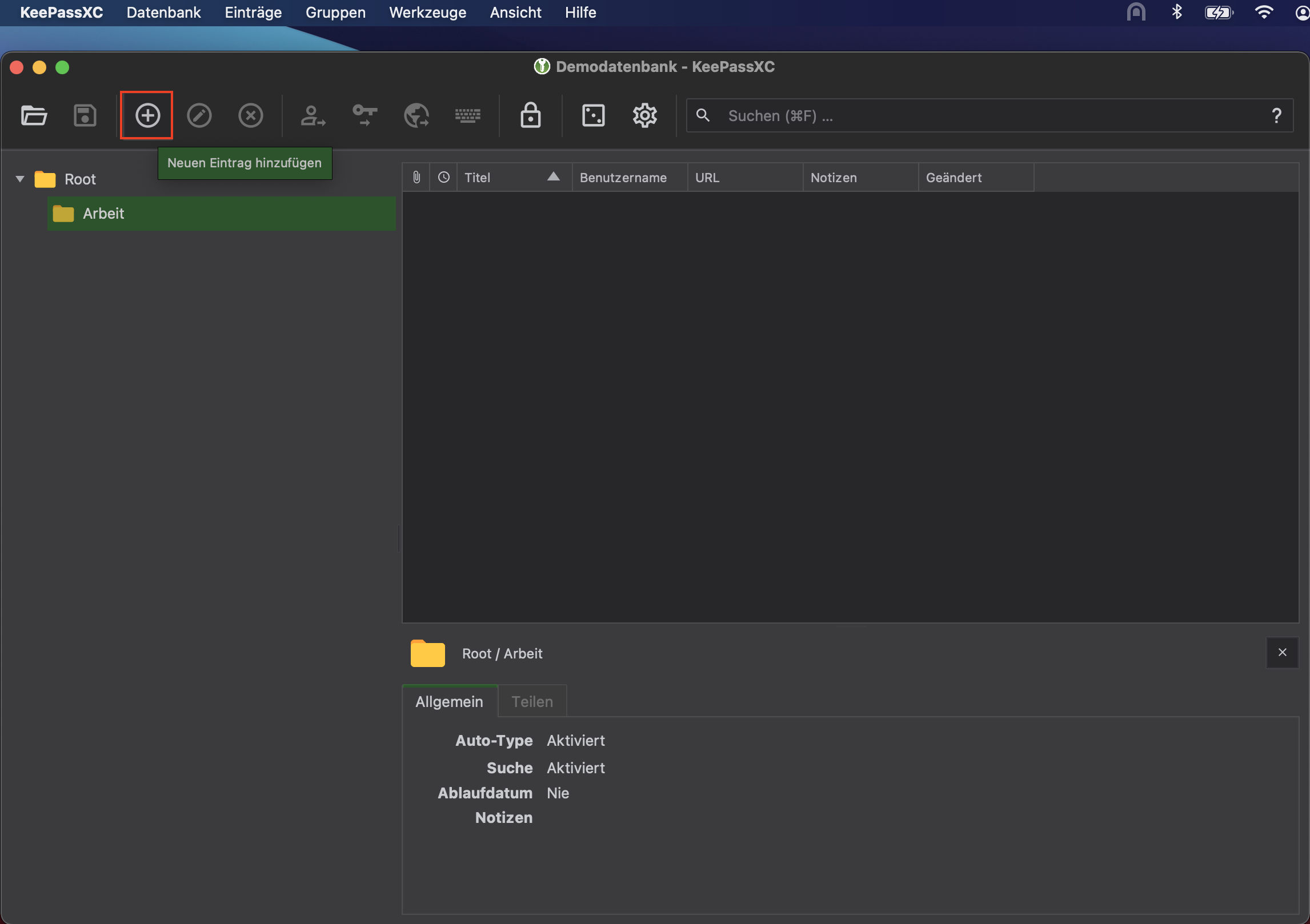Viewport: 1310px width, 924px height.
Task: Switch to the Teilen tab
Action: tap(532, 701)
